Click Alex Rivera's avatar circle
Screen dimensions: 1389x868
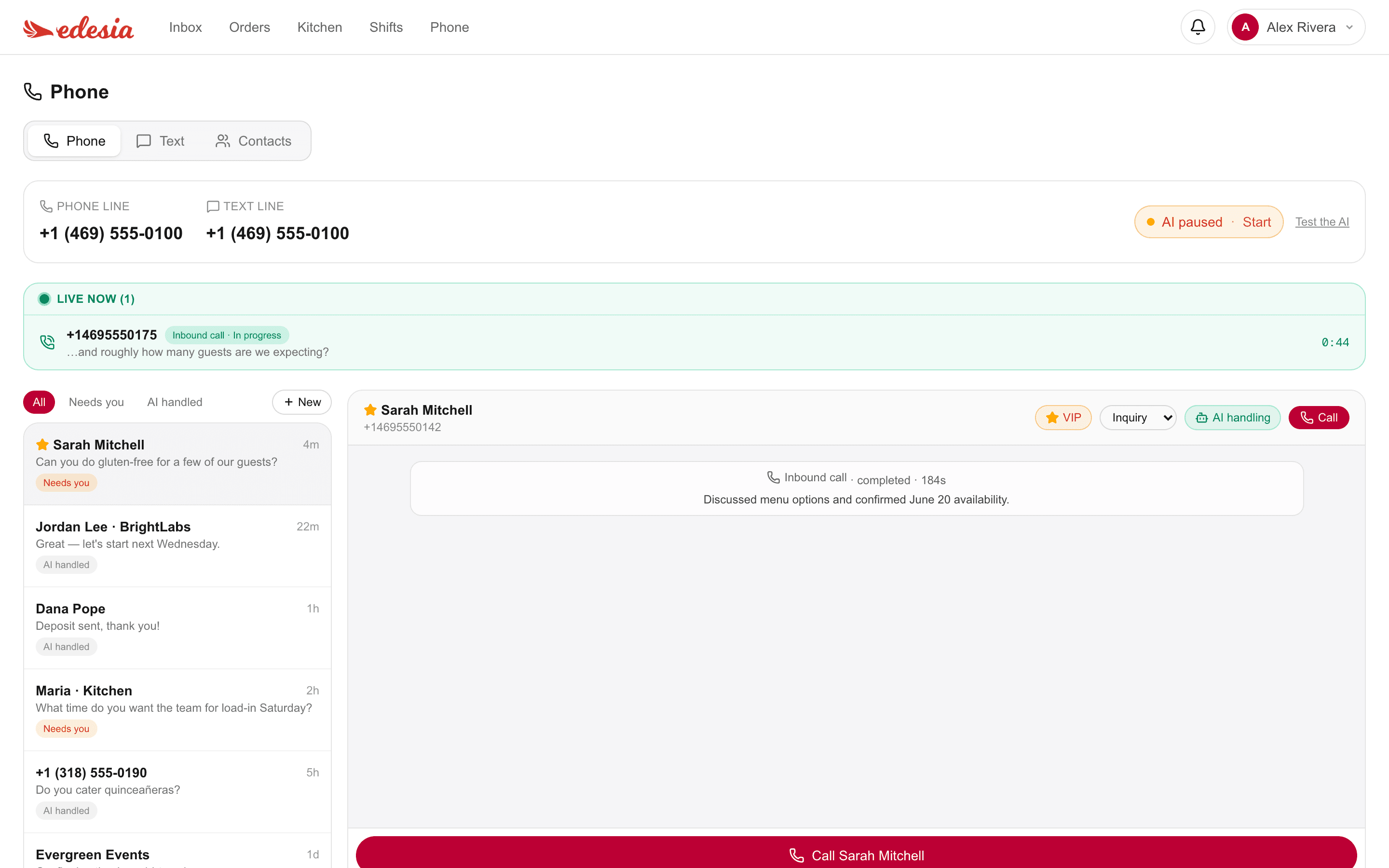click(1245, 27)
